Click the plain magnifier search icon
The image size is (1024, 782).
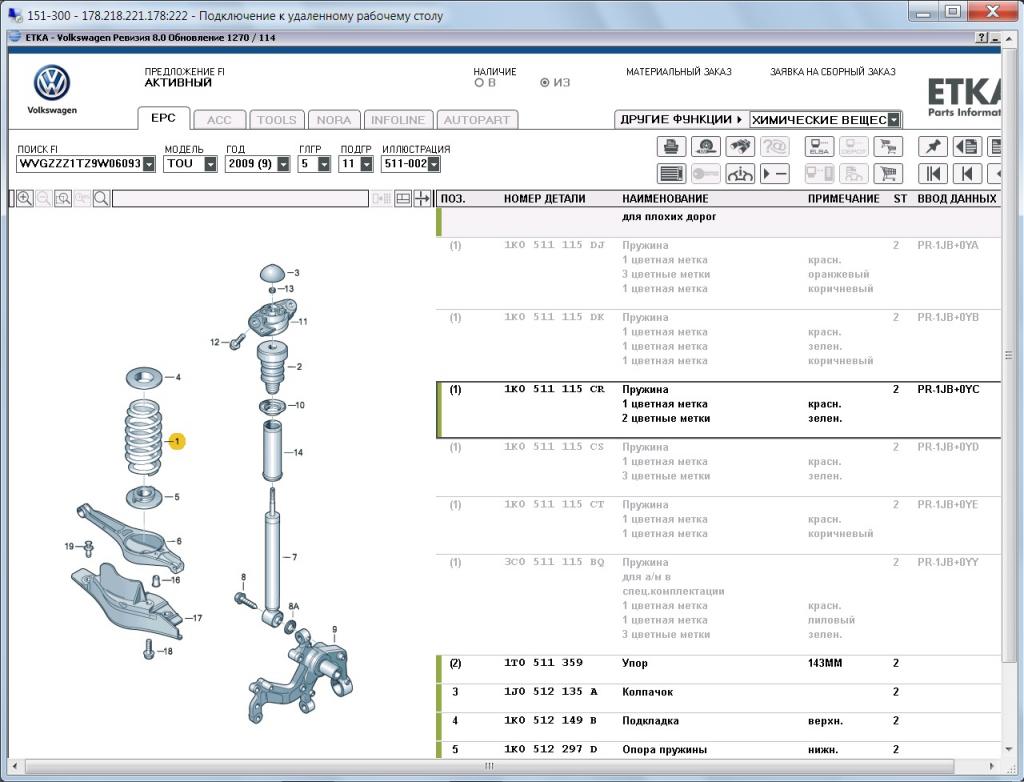(101, 199)
